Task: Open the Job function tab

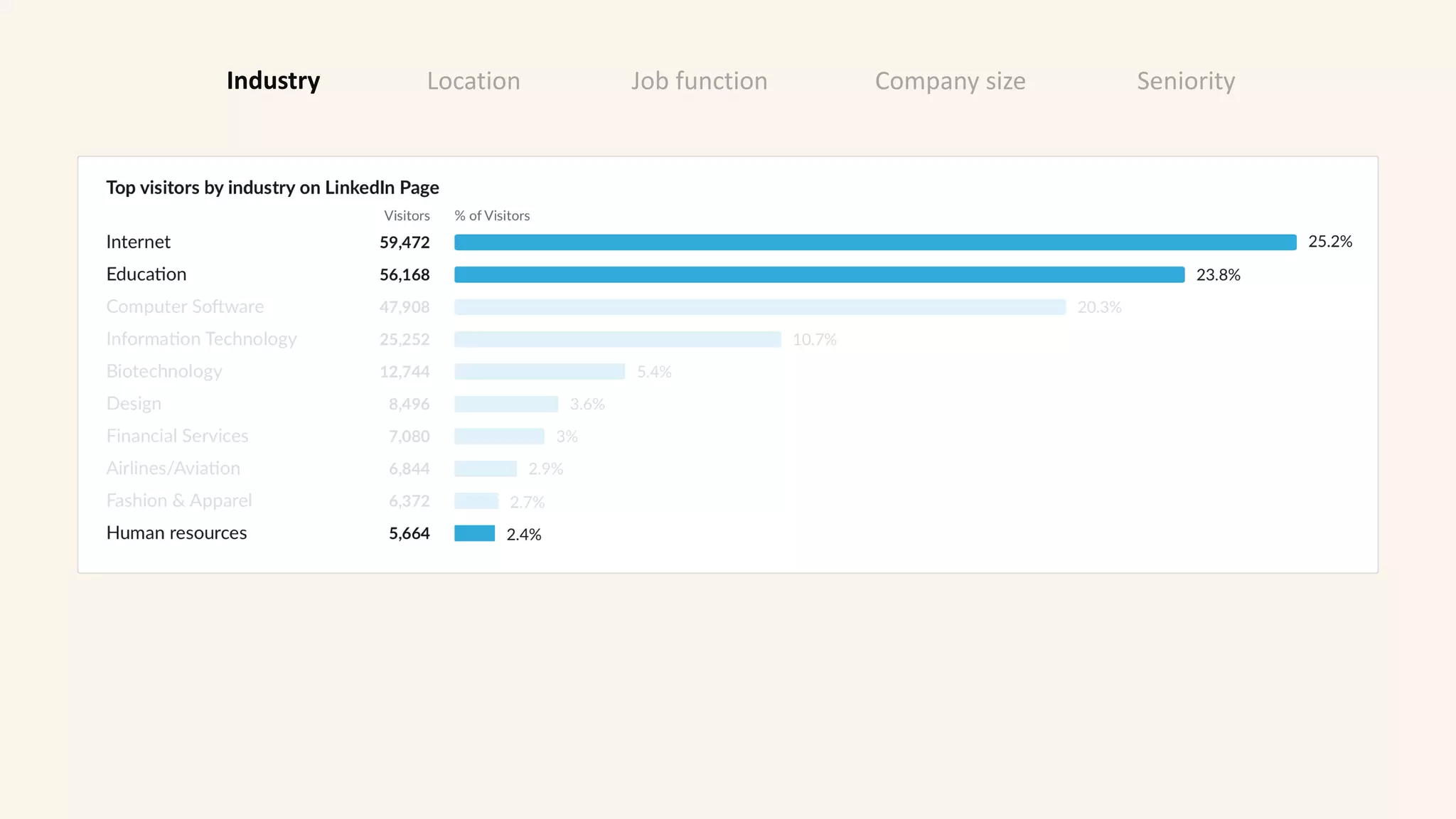Action: [x=699, y=81]
